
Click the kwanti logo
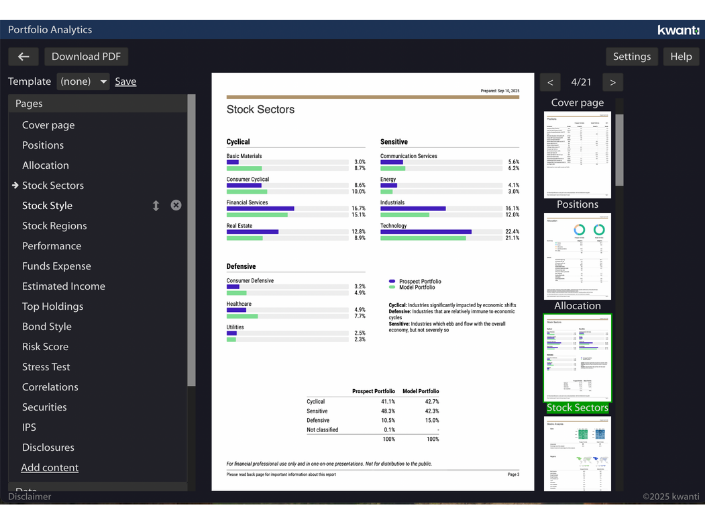click(x=678, y=30)
